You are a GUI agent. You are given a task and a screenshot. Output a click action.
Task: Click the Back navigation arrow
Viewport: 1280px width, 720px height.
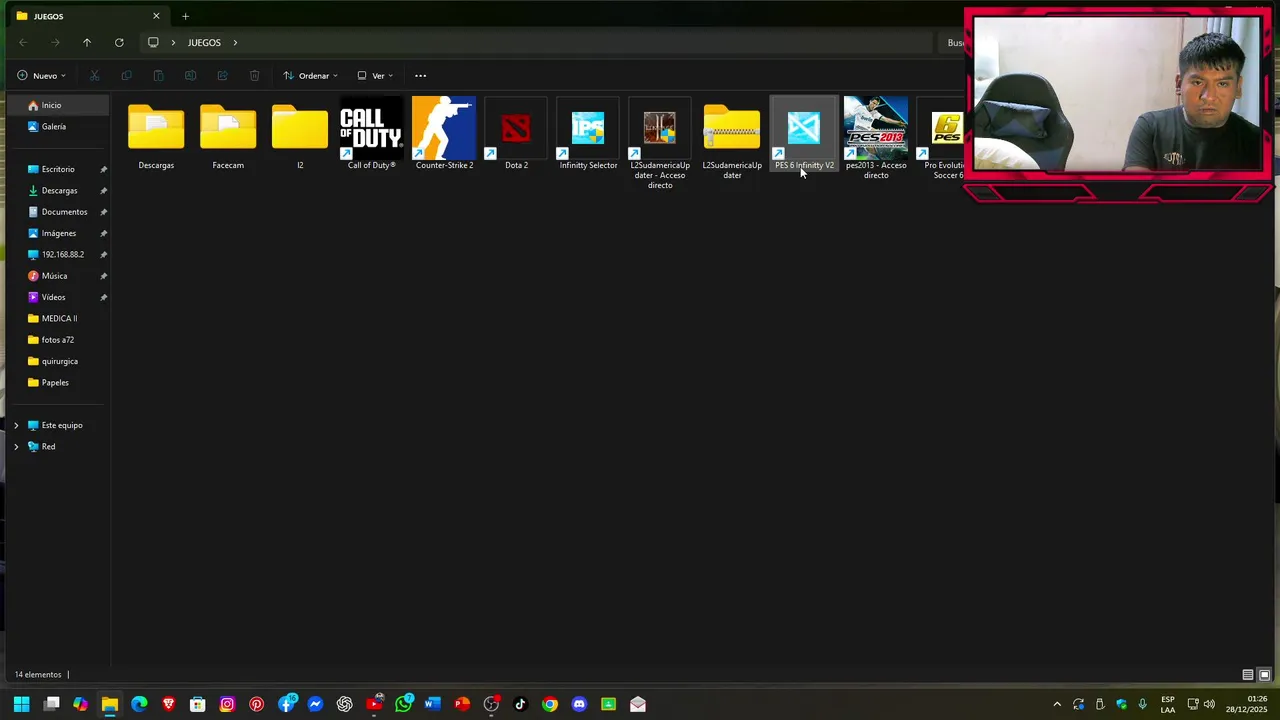(x=23, y=42)
